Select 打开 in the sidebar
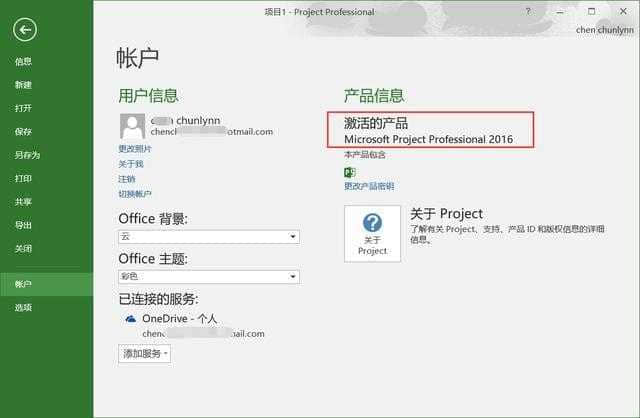 [x=23, y=108]
